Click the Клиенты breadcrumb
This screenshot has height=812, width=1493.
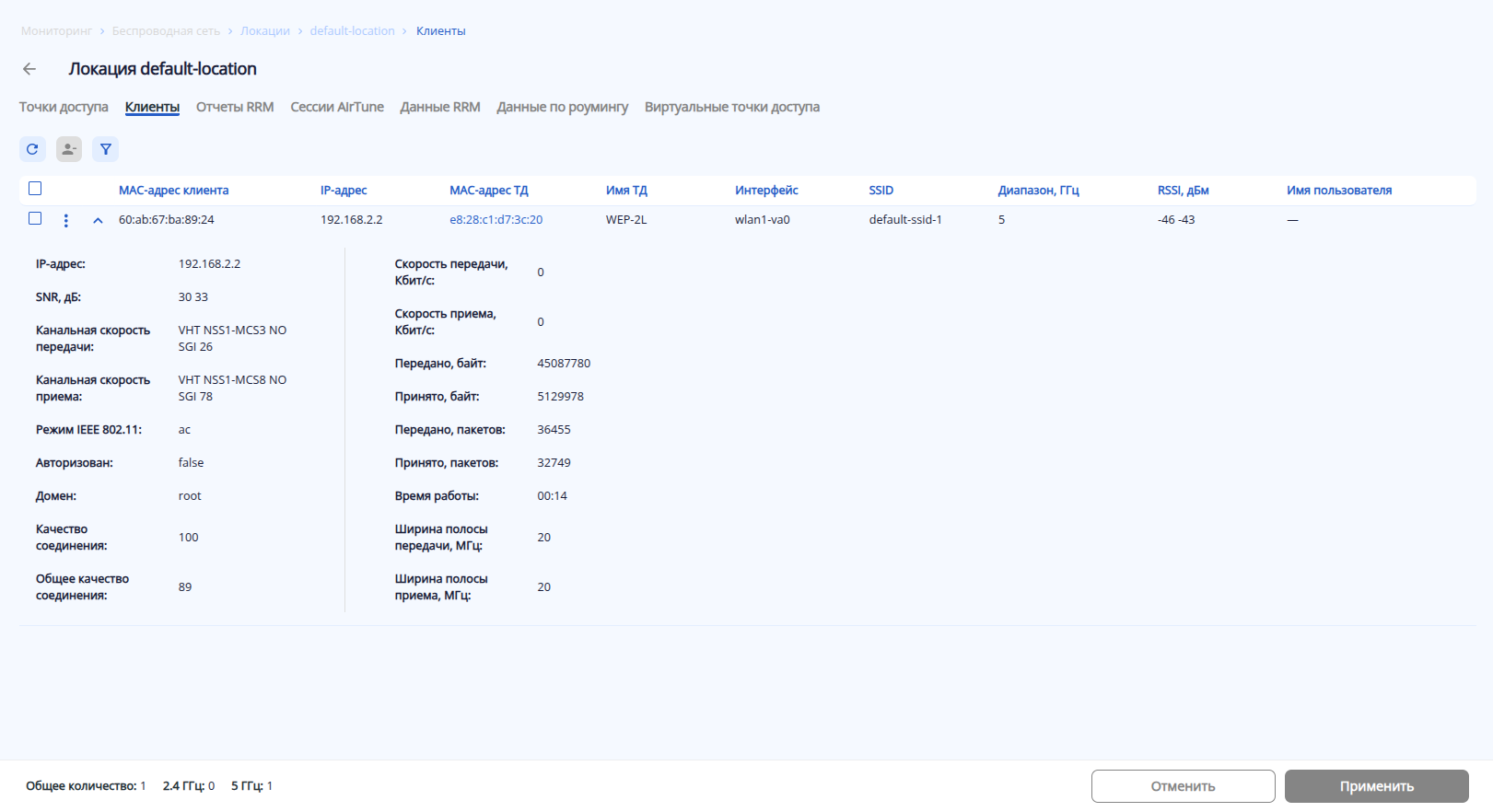pos(441,31)
